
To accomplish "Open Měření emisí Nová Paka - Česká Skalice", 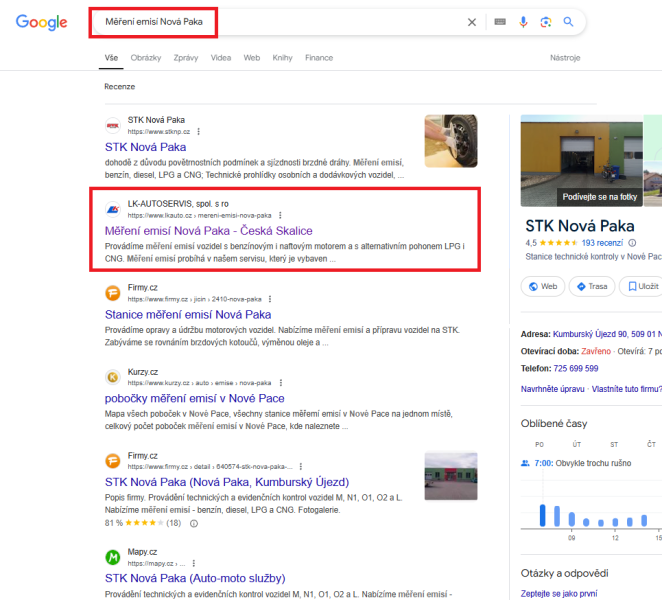I will tap(209, 231).
